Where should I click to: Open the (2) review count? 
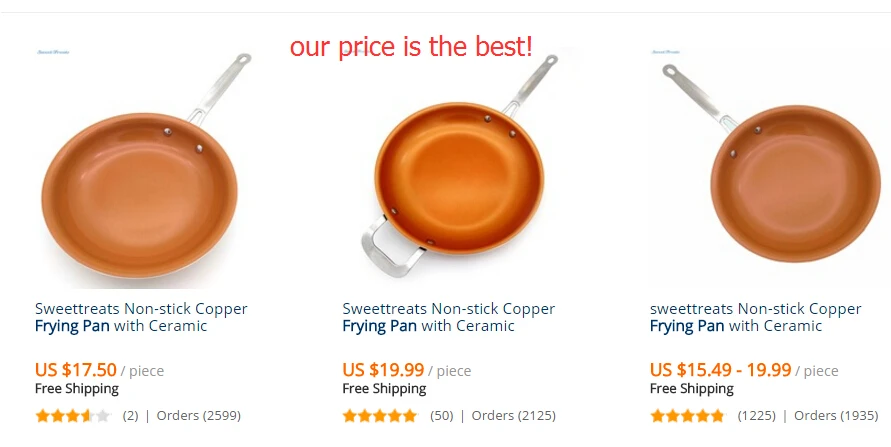click(x=130, y=415)
